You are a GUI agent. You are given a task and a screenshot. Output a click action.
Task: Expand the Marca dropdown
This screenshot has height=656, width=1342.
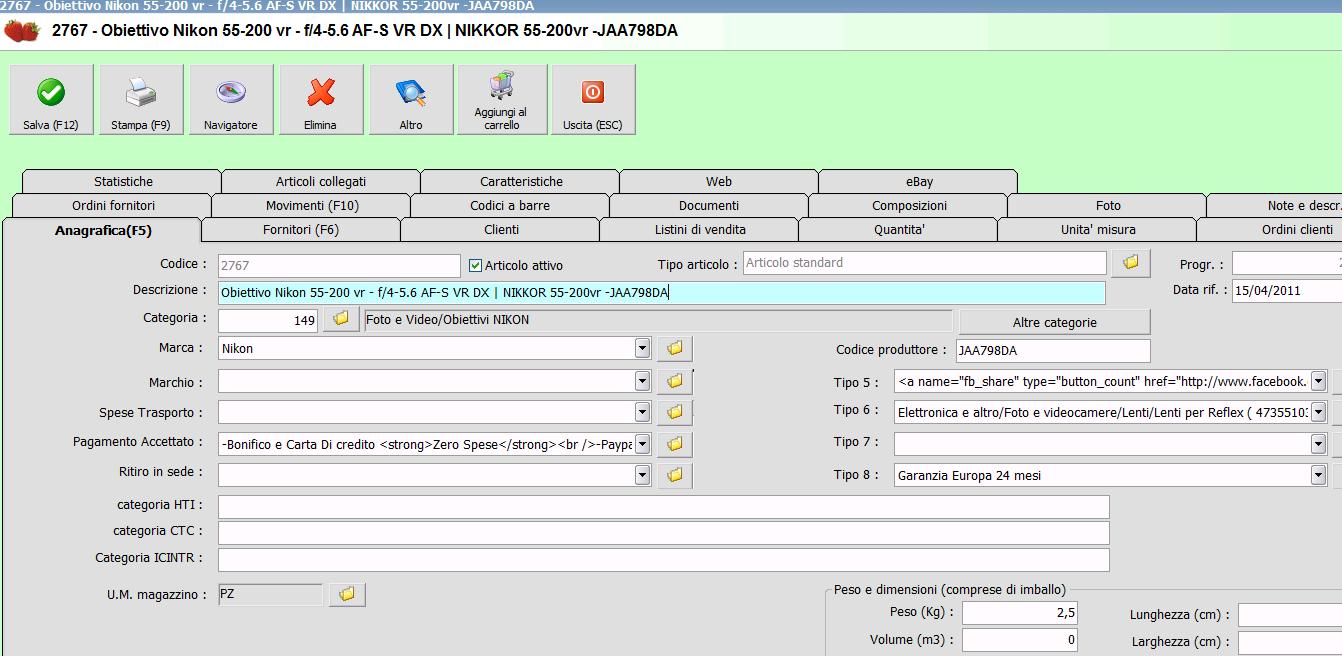642,348
